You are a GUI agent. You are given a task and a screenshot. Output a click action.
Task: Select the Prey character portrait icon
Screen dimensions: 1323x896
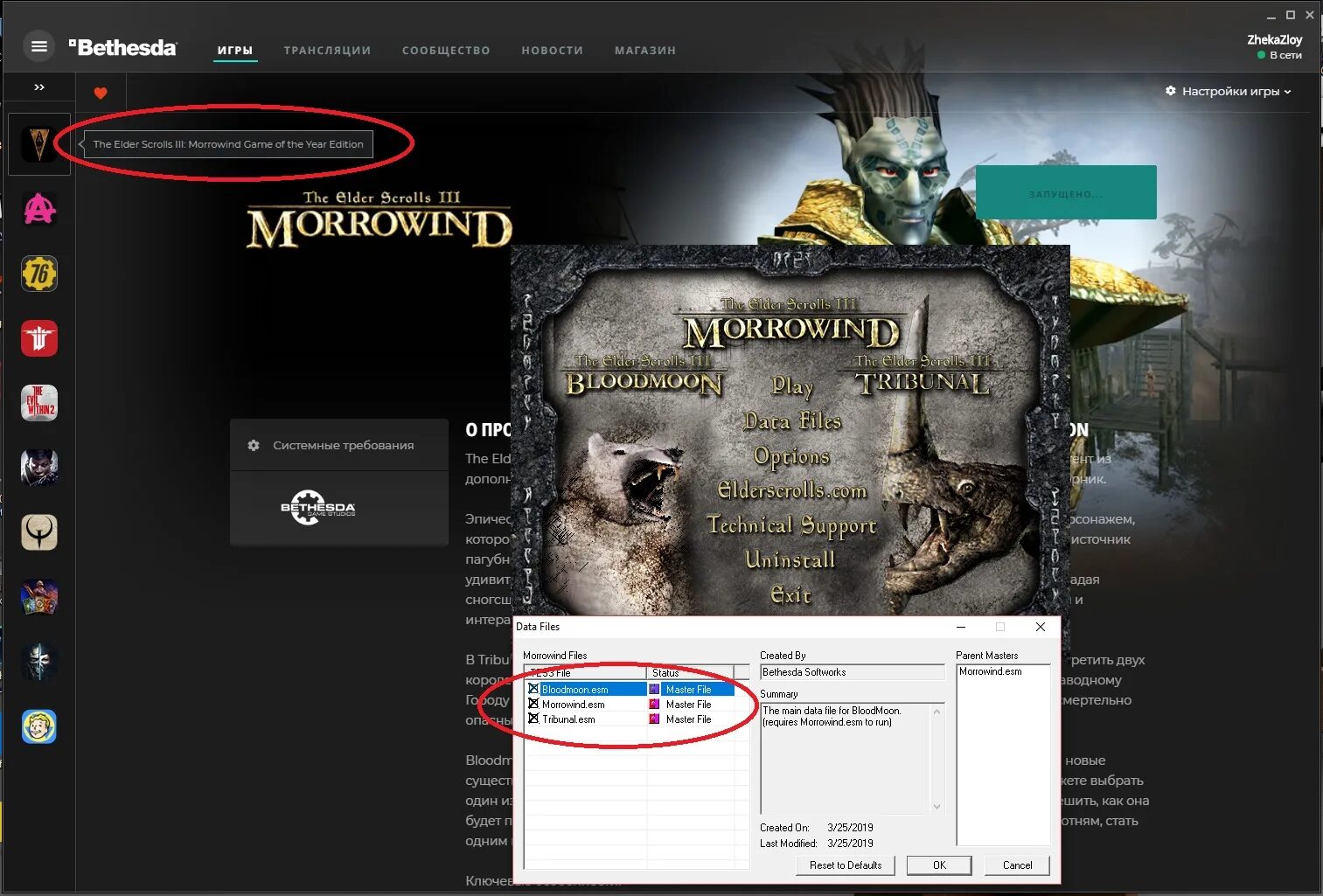(39, 468)
